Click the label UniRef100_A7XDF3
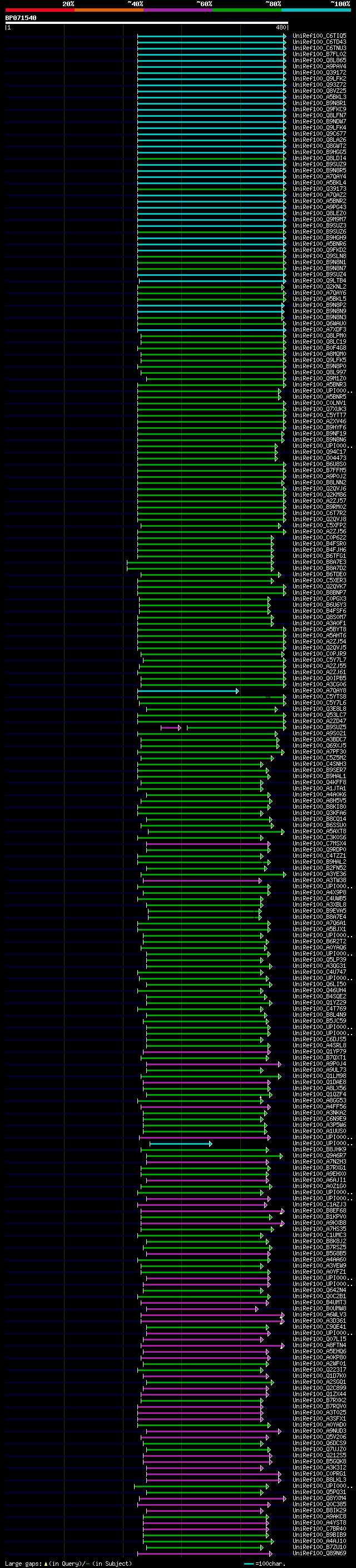Image resolution: width=356 pixels, height=1568 pixels. click(319, 329)
